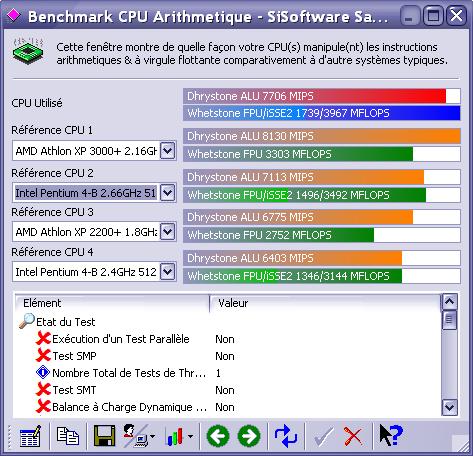Image resolution: width=473 pixels, height=456 pixels.
Task: Click magnifier icon beside Etat du Test
Action: pyautogui.click(x=27, y=321)
